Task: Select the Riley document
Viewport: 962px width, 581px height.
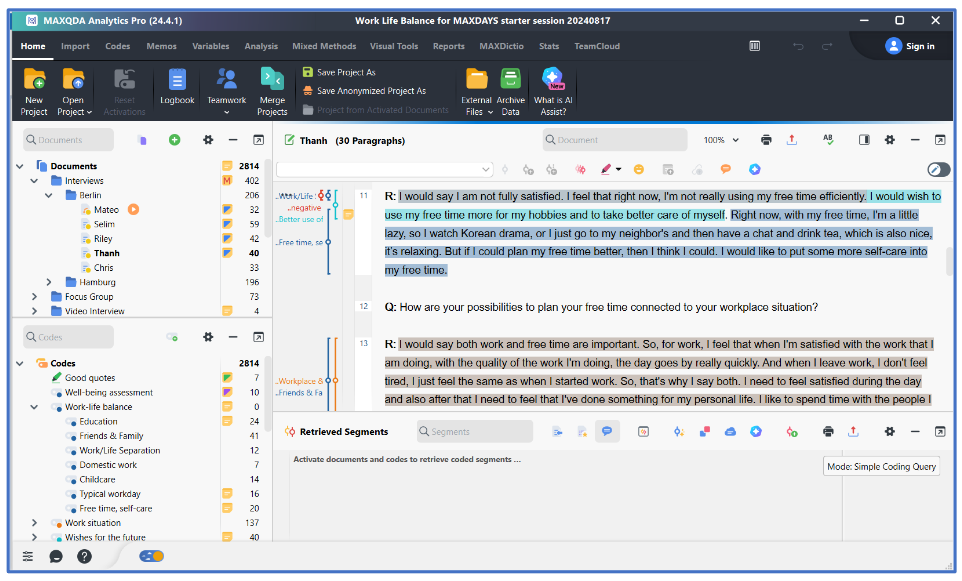Action: pyautogui.click(x=103, y=239)
